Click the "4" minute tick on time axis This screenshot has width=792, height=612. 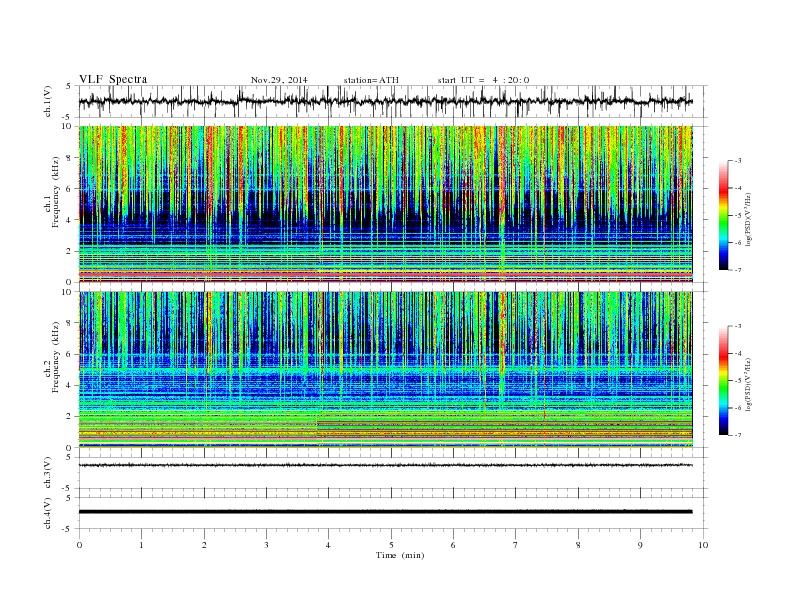[329, 545]
